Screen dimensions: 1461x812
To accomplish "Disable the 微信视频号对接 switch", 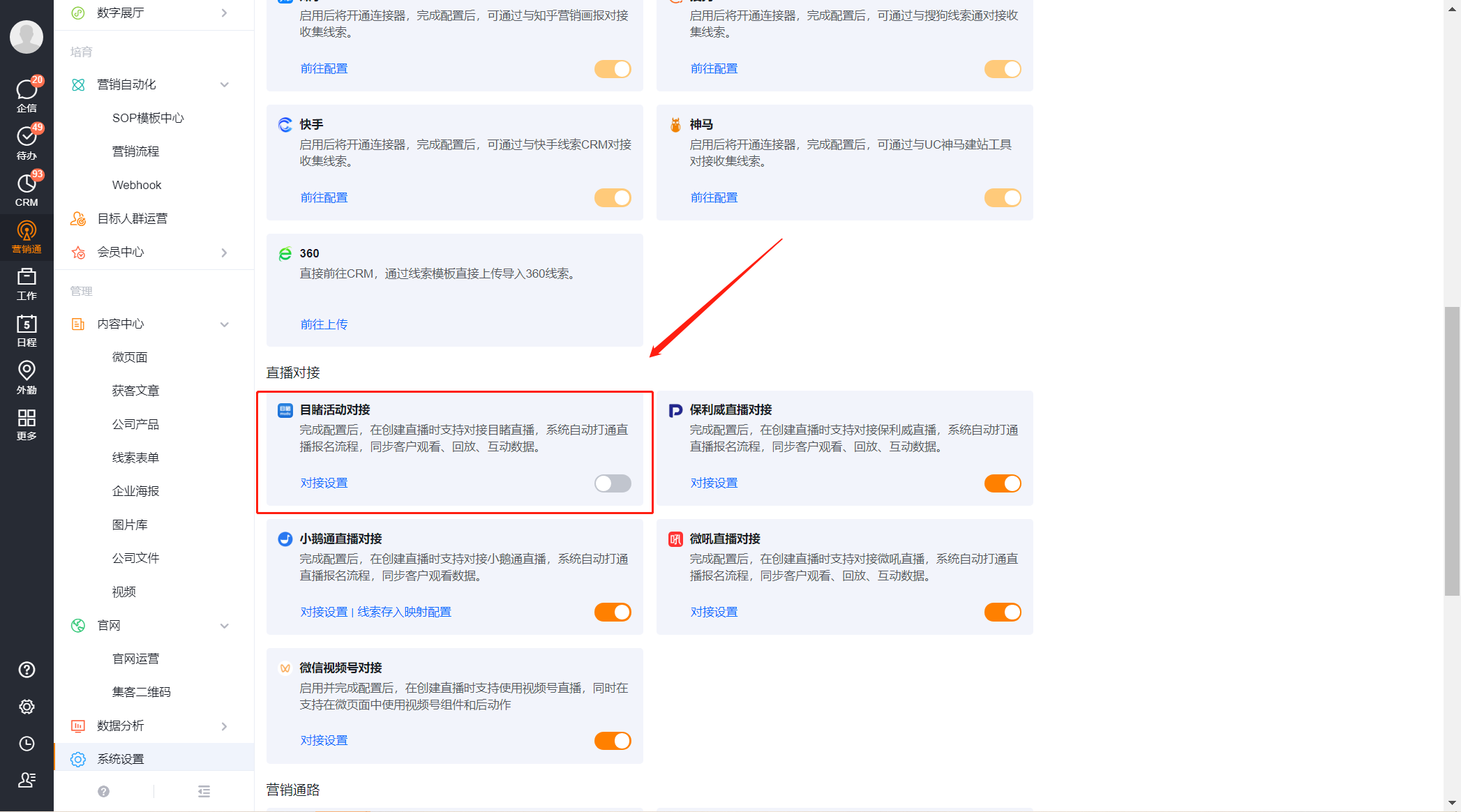I will coord(613,741).
